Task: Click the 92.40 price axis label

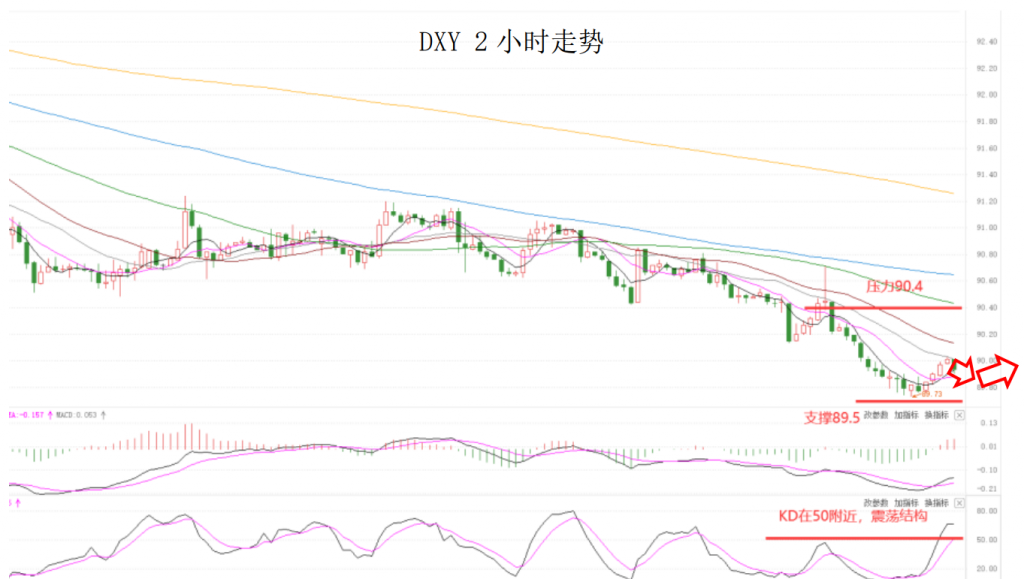Action: 987,42
